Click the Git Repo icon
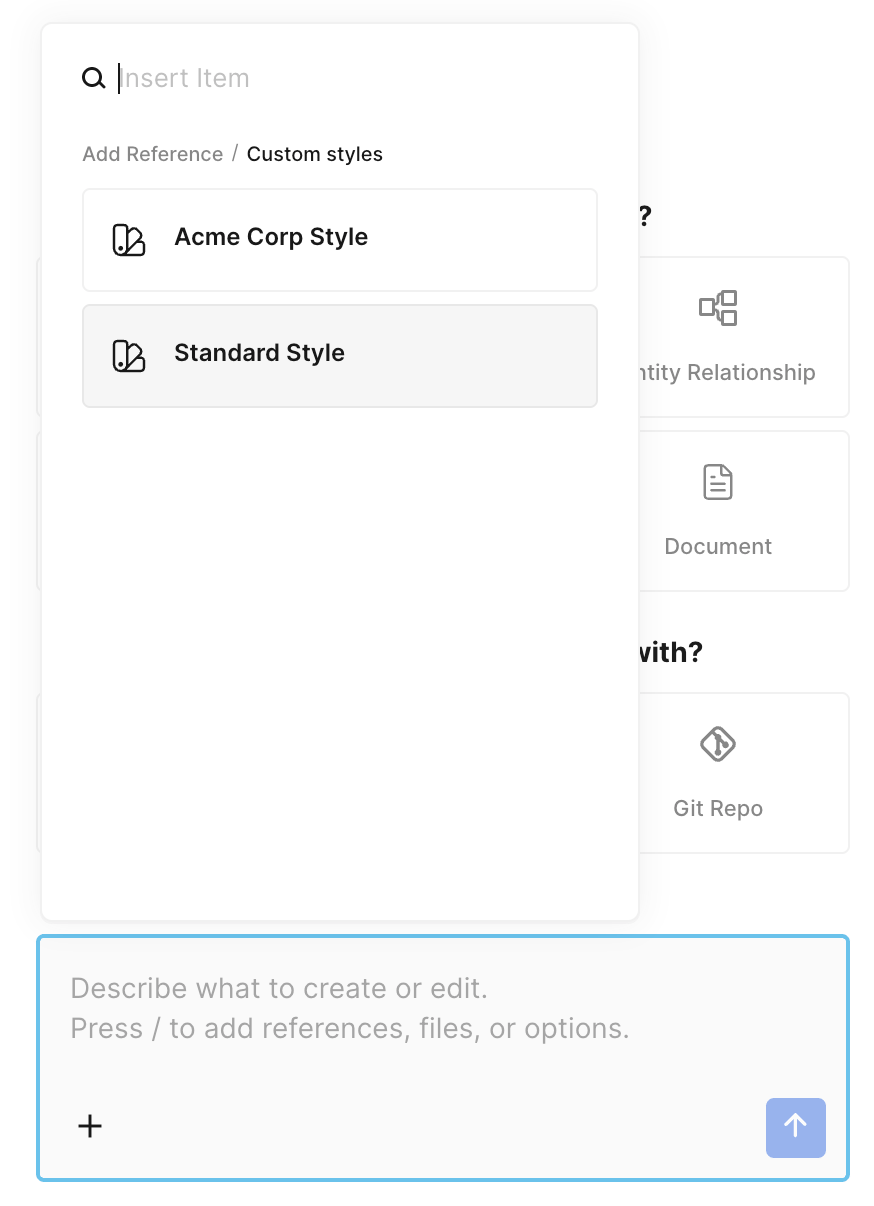The width and height of the screenshot is (874, 1206). [718, 744]
